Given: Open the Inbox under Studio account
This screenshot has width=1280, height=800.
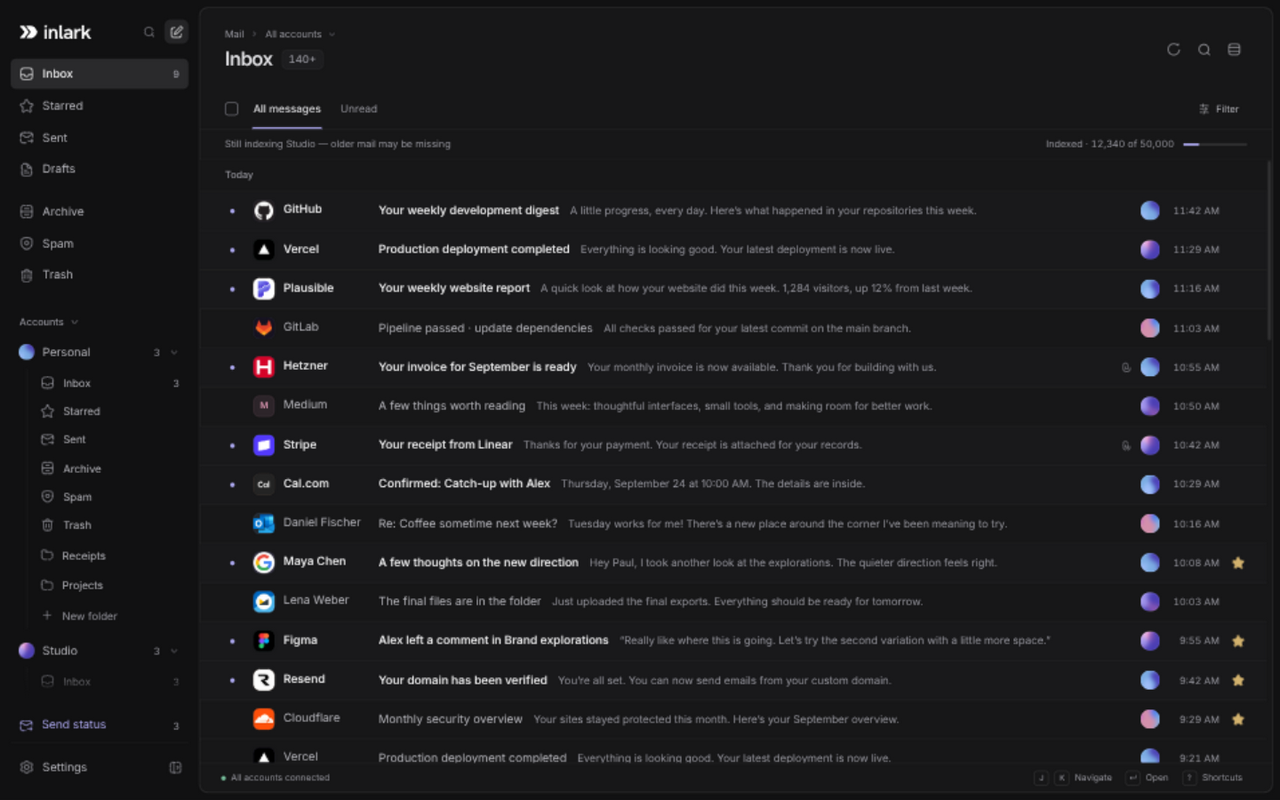Looking at the screenshot, I should (110, 682).
